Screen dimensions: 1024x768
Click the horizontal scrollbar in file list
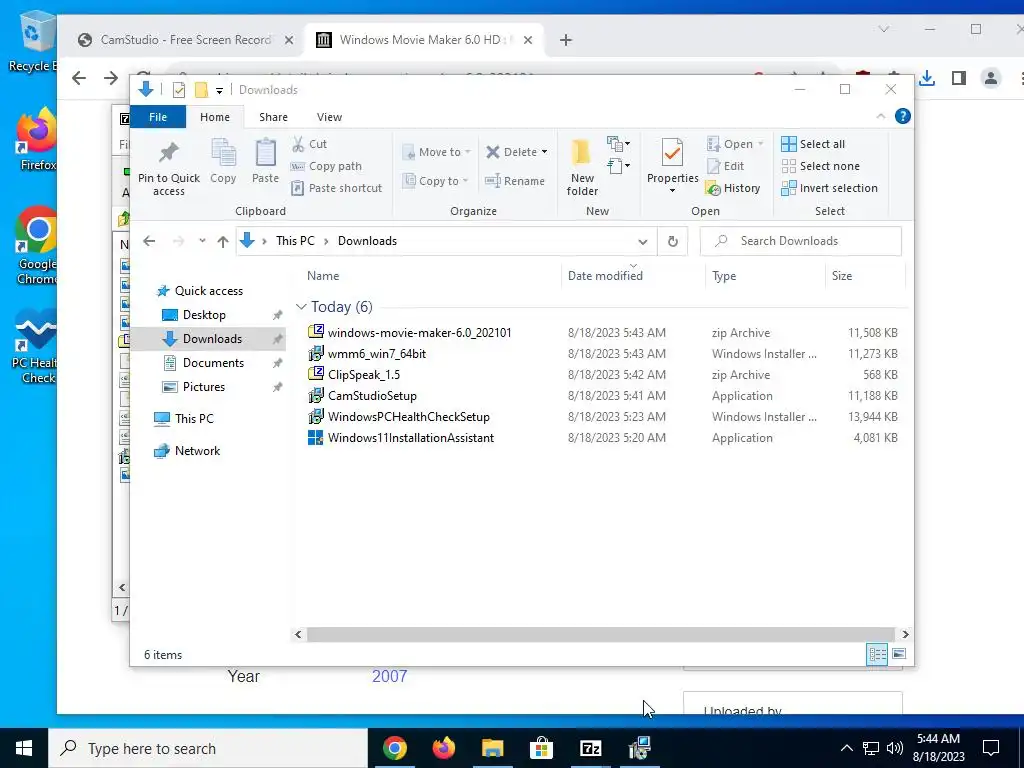point(600,634)
